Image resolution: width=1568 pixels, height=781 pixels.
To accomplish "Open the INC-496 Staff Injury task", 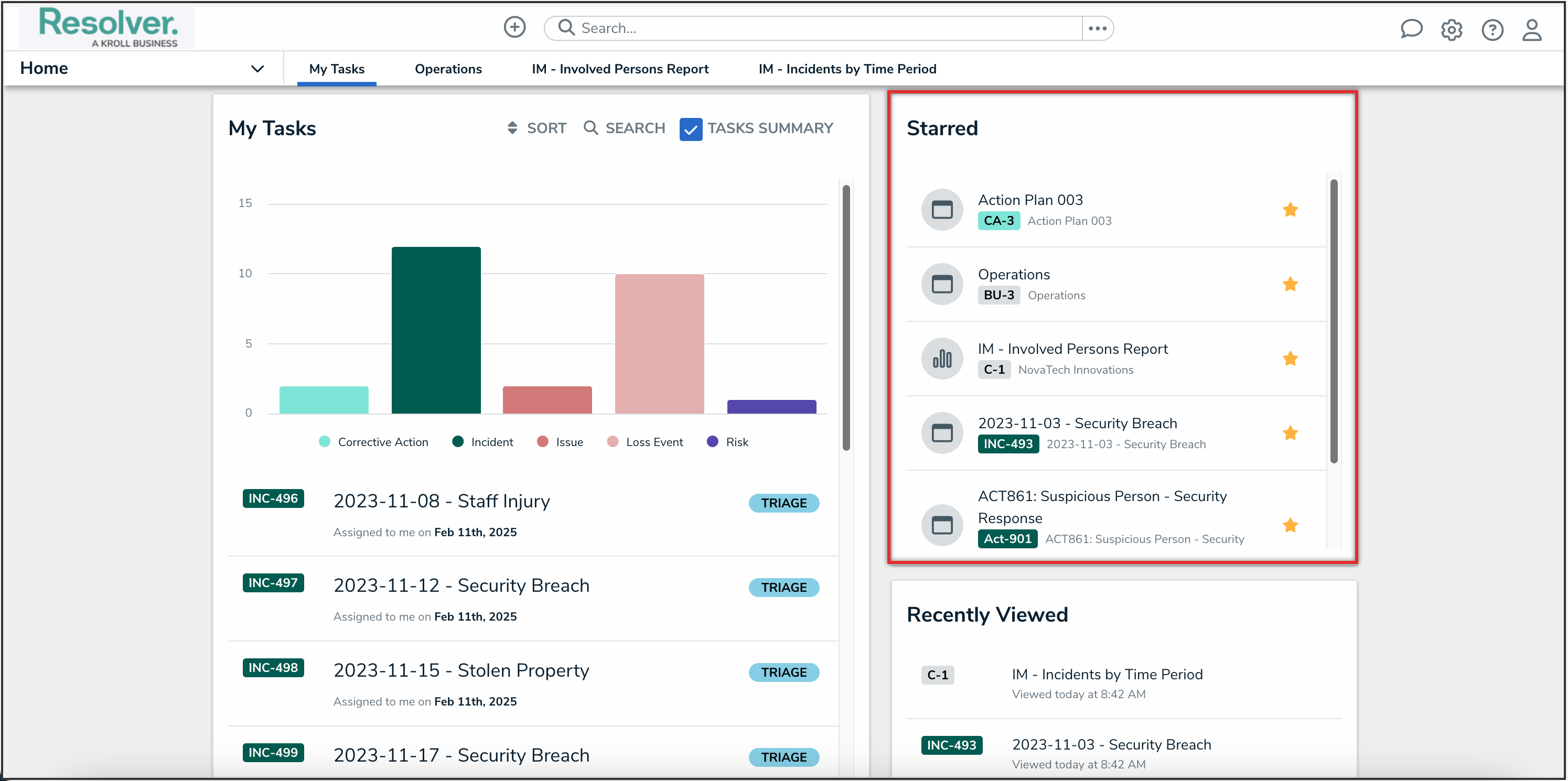I will pyautogui.click(x=442, y=501).
